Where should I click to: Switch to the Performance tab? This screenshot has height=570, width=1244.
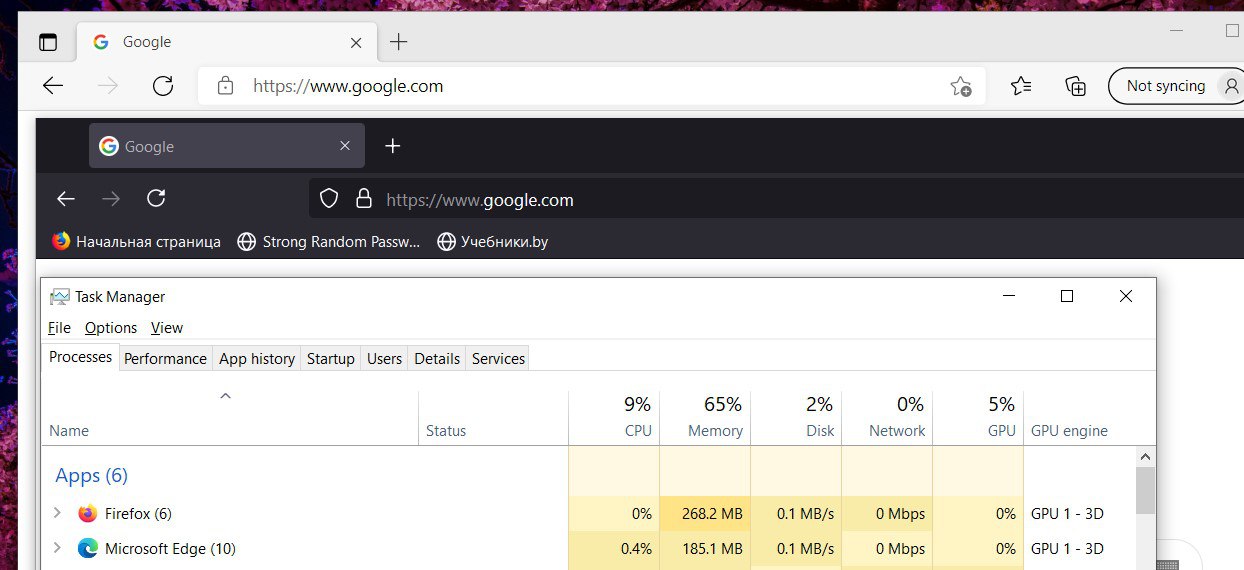click(165, 359)
